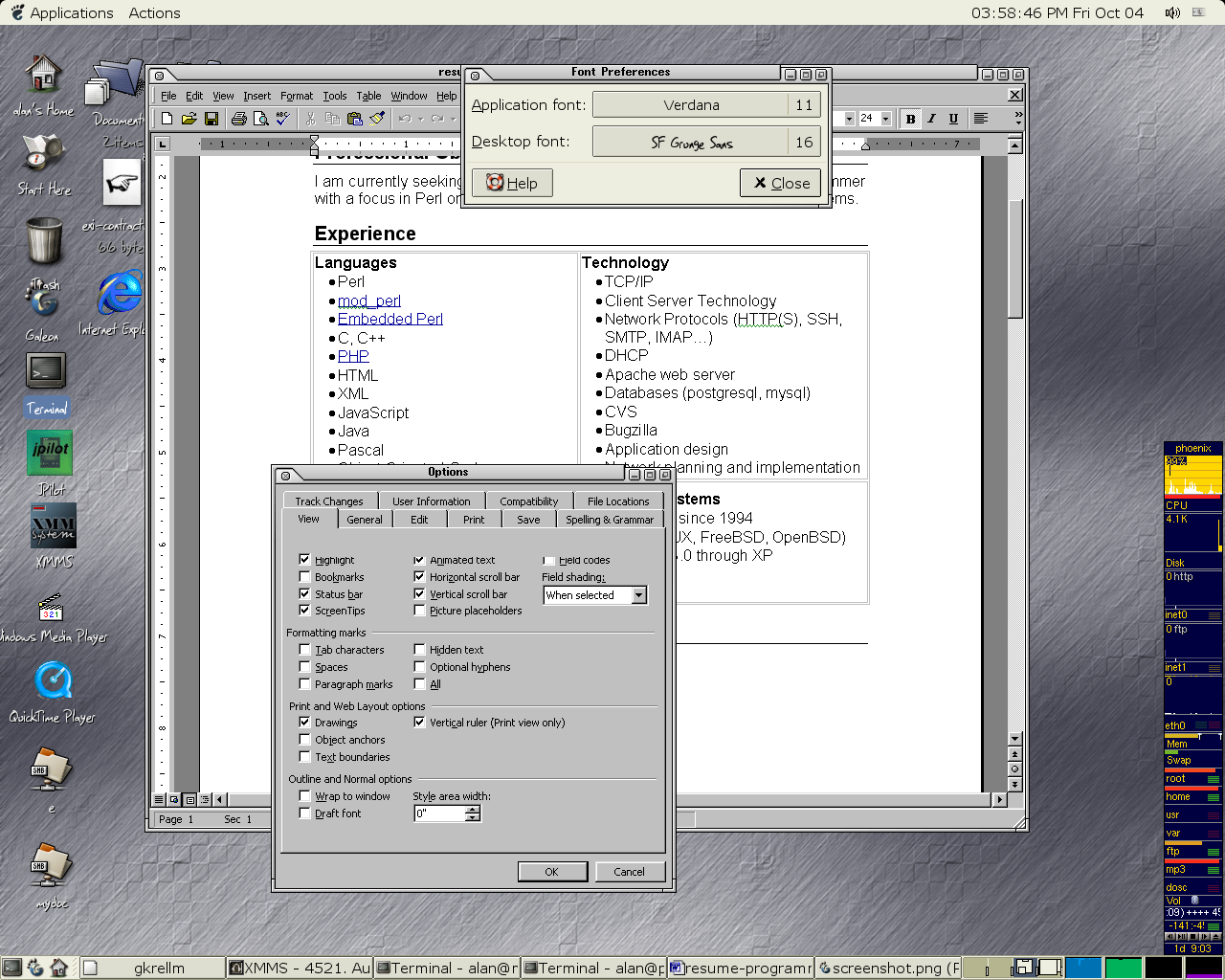Open the Field shading dropdown
Screen dimensions: 1225x980
click(638, 595)
